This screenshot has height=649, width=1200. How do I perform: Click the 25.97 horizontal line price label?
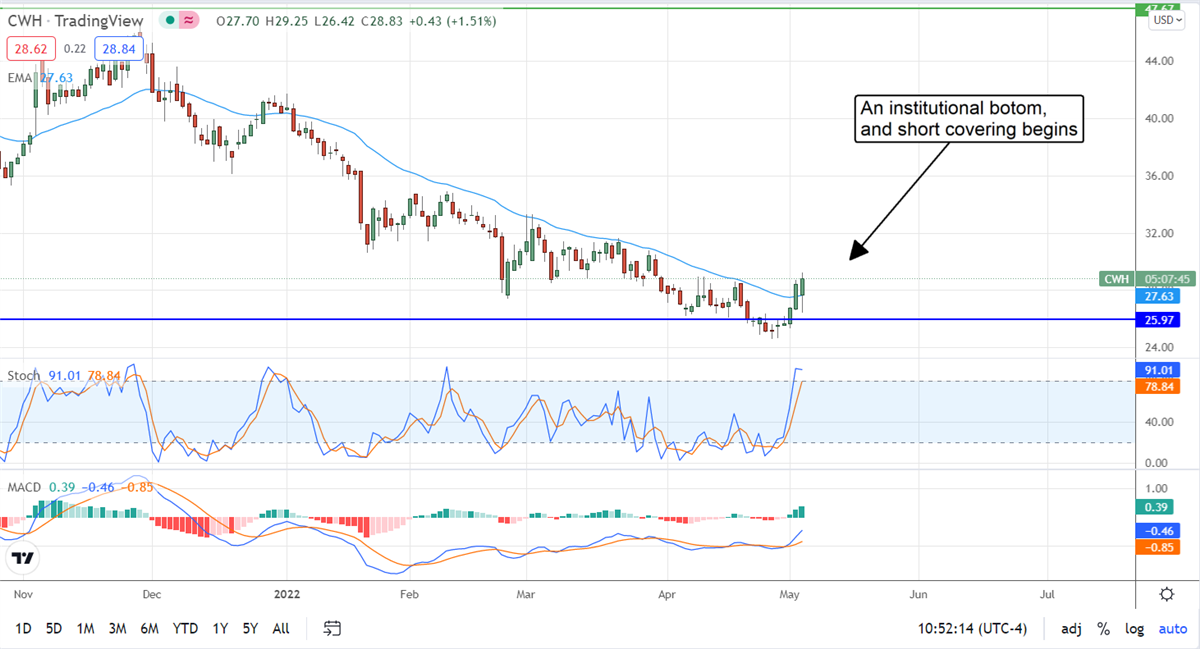1162,319
